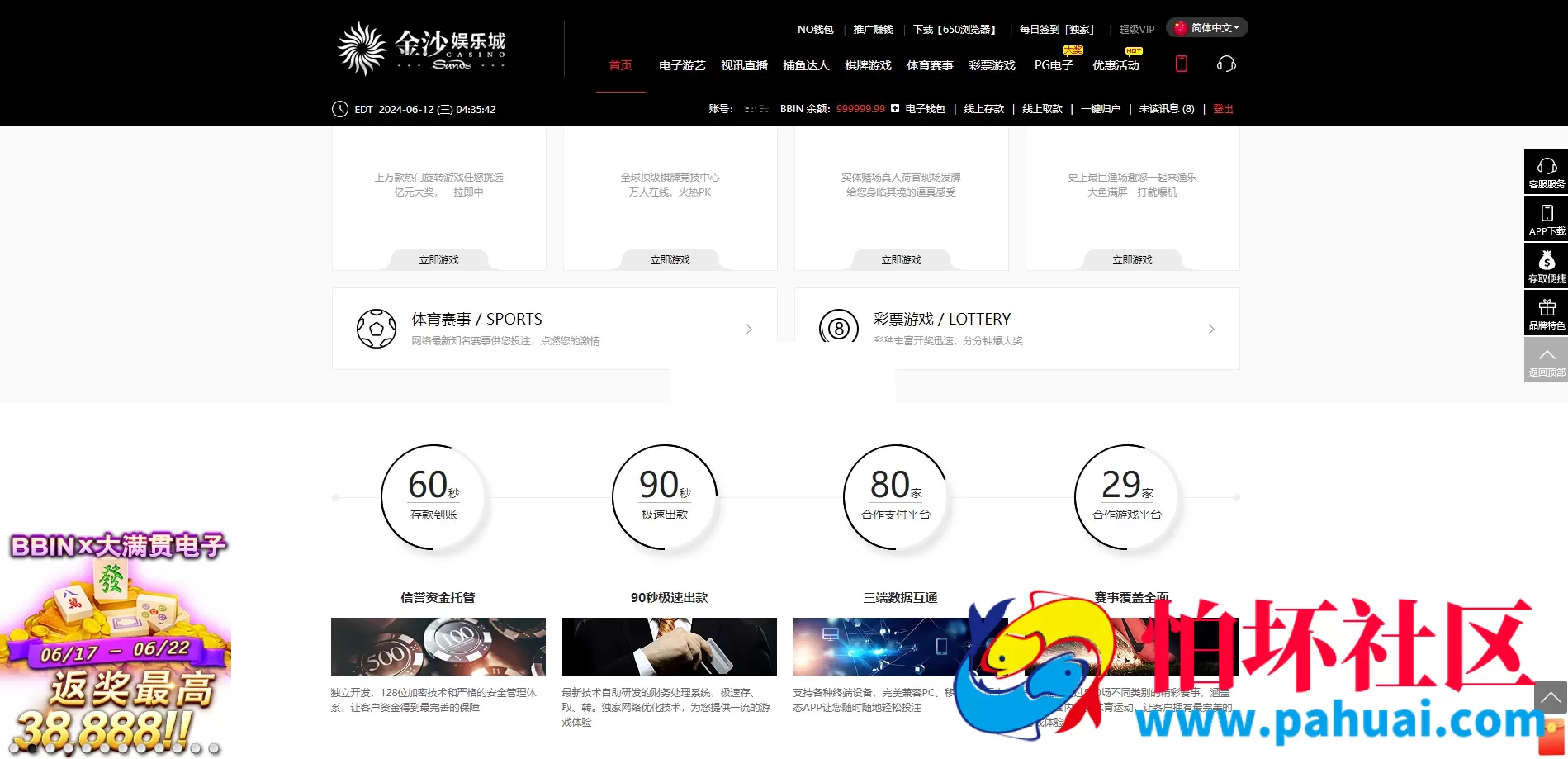Click the businessman 90秒极速出款 image
The image size is (1568, 759).
click(670, 647)
